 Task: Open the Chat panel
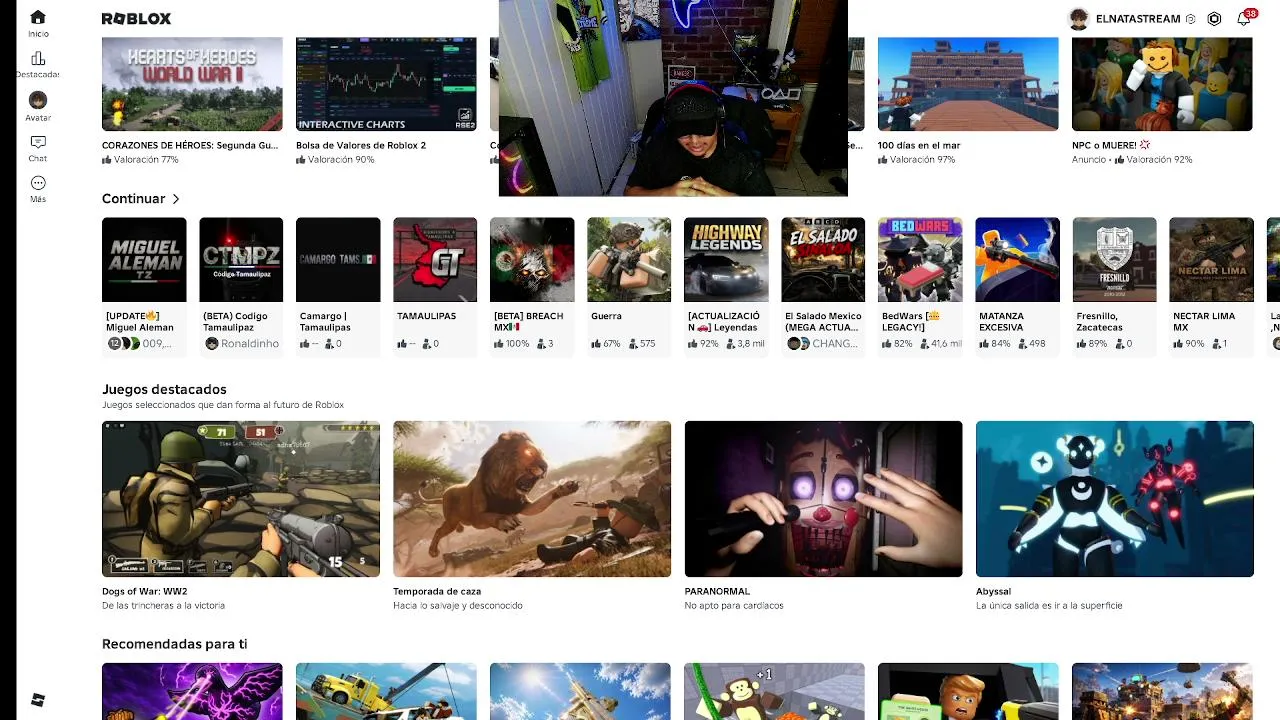pyautogui.click(x=38, y=148)
